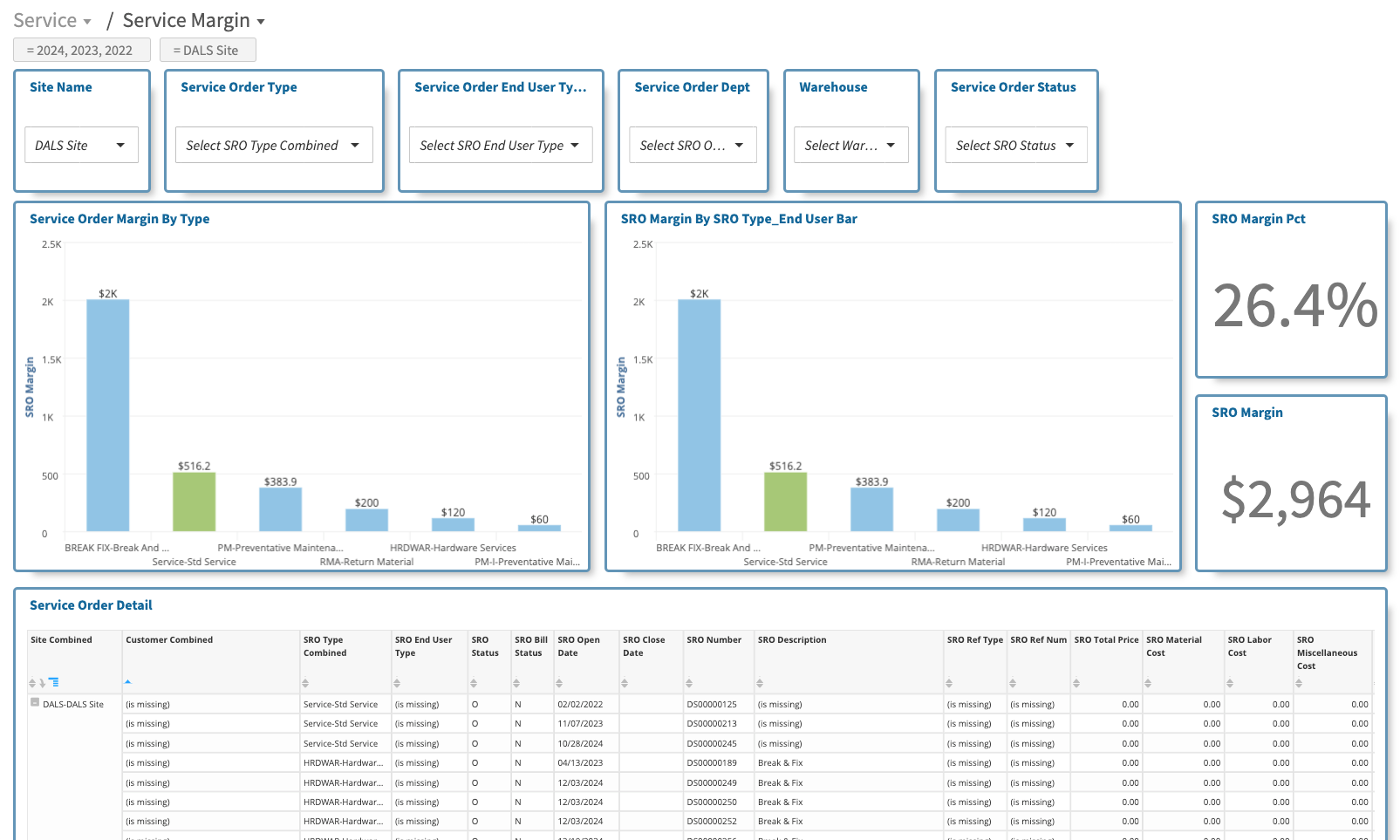Viewport: 1400px width, 840px height.
Task: Click the blue hierarchy icon under Site Combined
Action: [54, 682]
